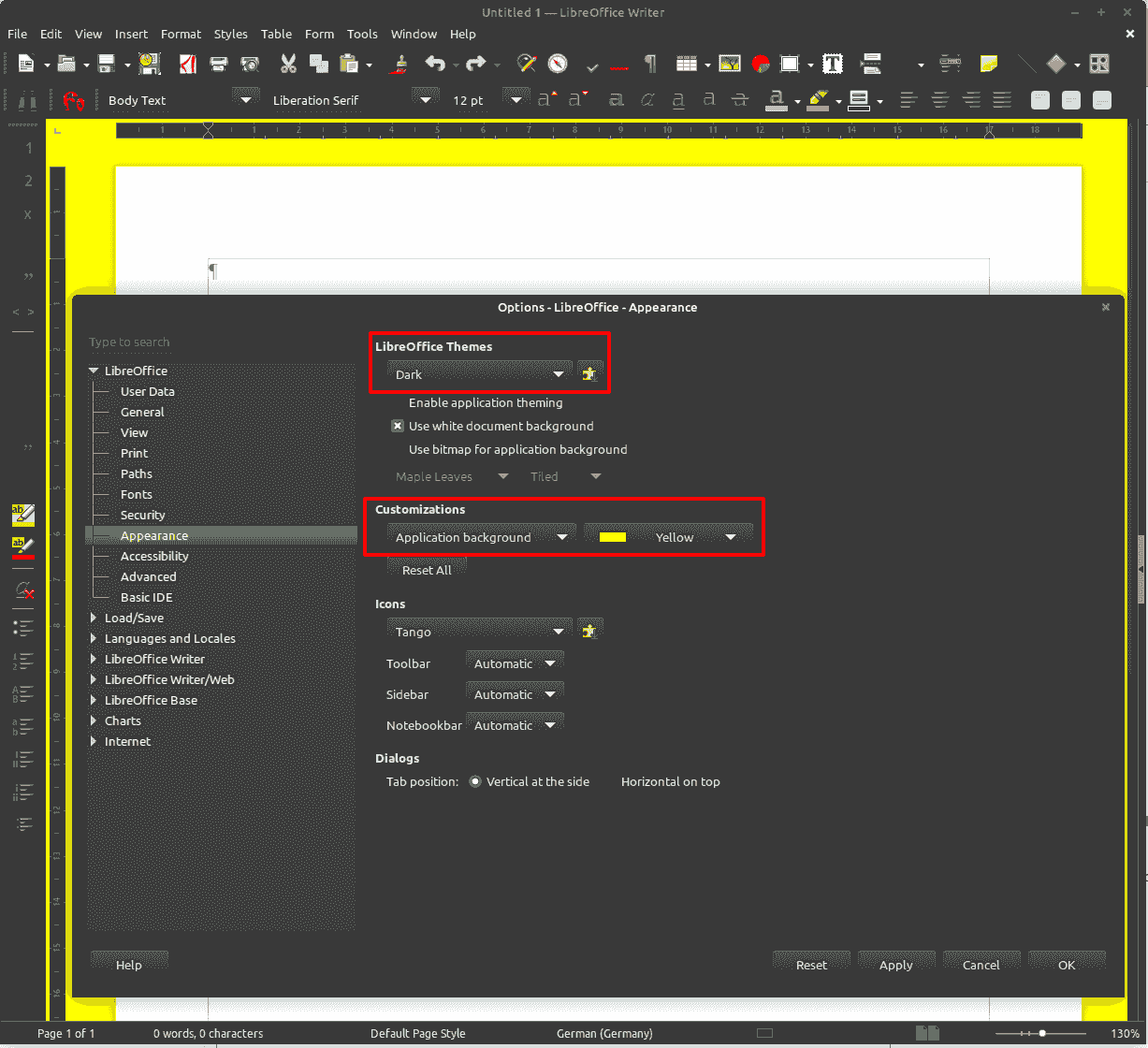Open the LibreOffice Themes Dark dropdown

[479, 374]
